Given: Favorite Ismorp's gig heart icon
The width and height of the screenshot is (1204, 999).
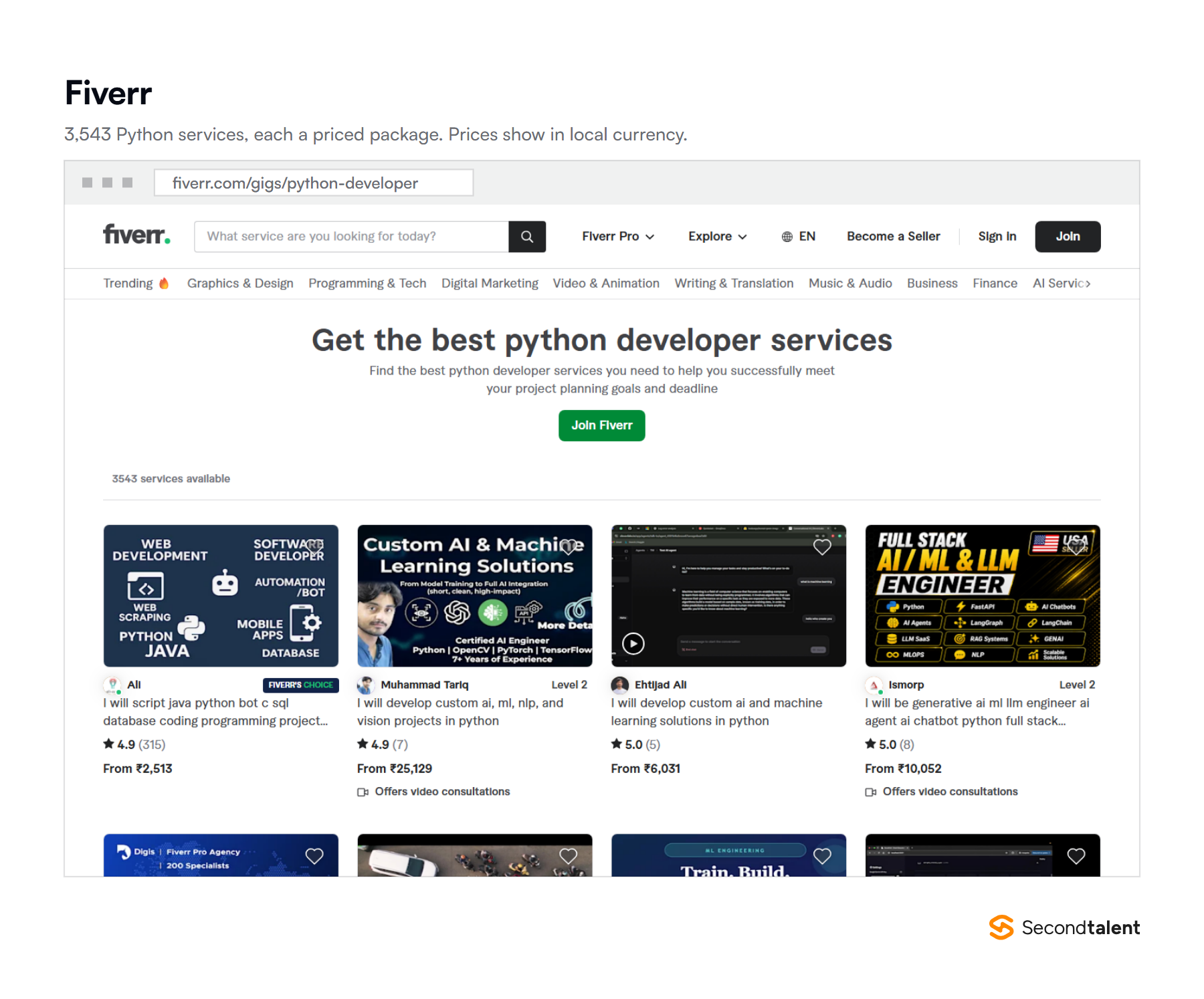Looking at the screenshot, I should click(x=1076, y=547).
